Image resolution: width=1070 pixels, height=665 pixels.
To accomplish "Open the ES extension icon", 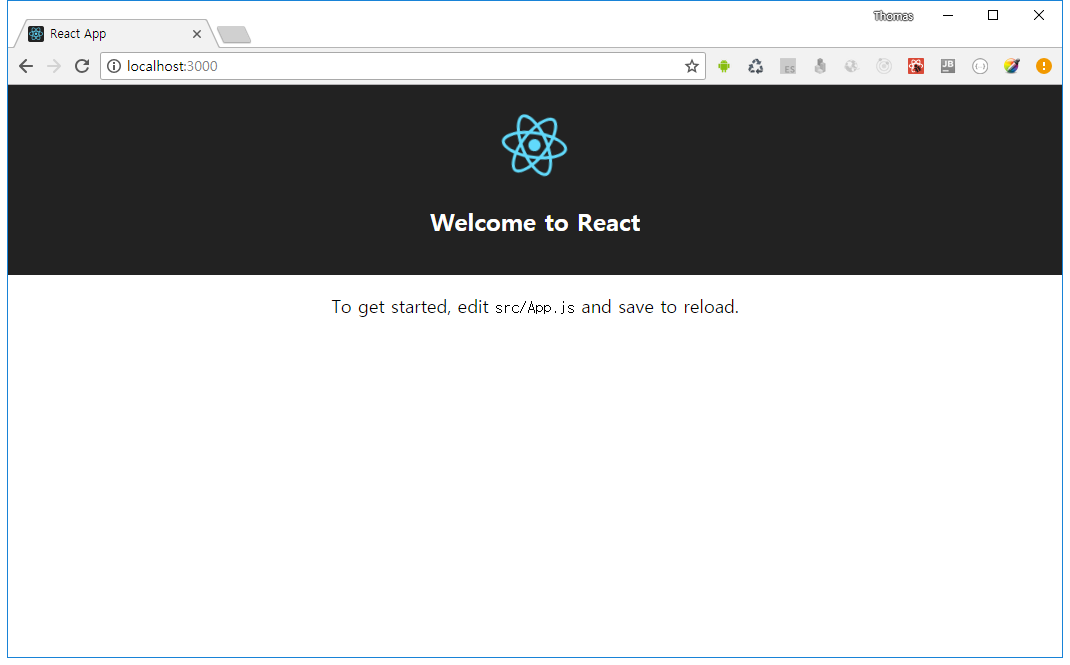I will point(788,66).
